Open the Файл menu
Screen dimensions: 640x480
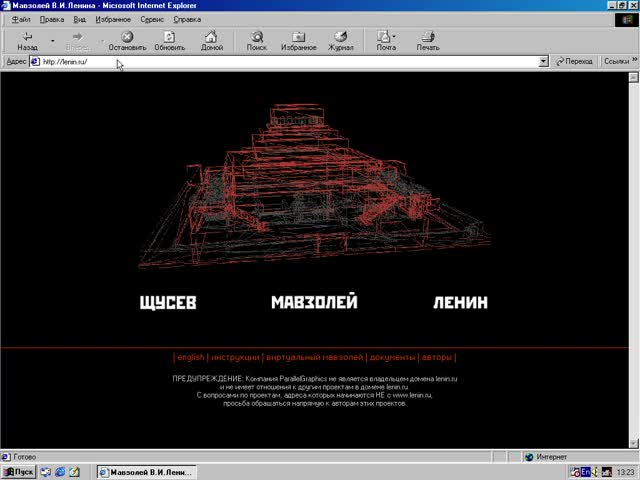(21, 19)
